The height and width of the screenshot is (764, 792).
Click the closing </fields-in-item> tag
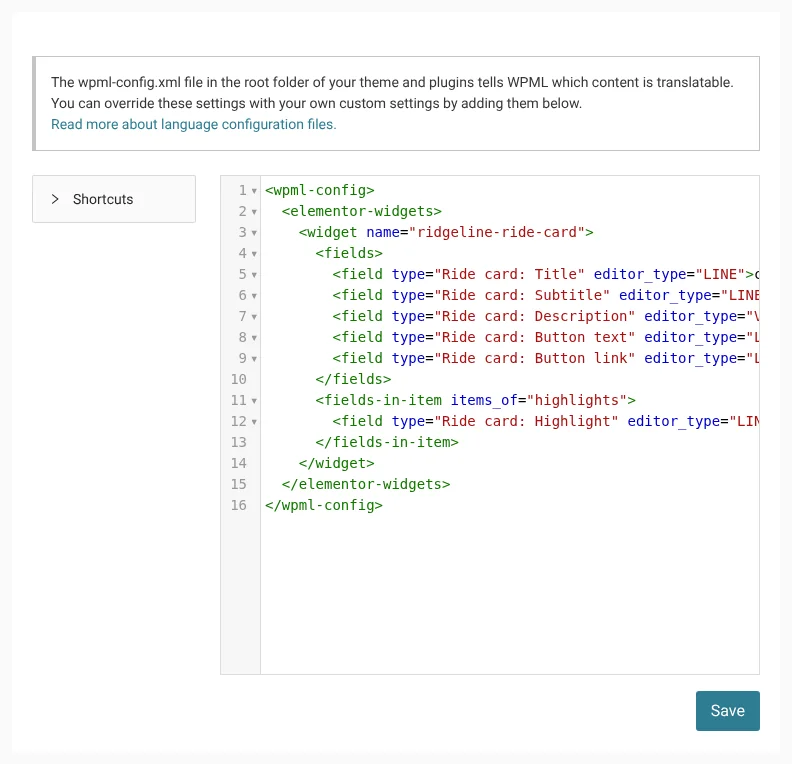[x=387, y=442]
